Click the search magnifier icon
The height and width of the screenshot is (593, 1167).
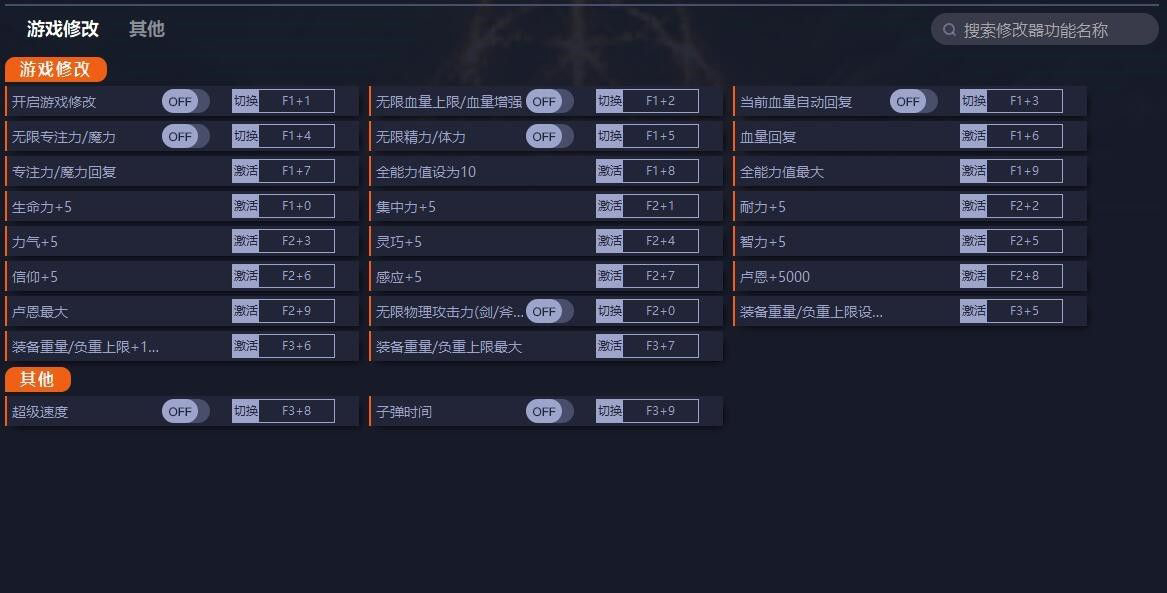(x=949, y=30)
